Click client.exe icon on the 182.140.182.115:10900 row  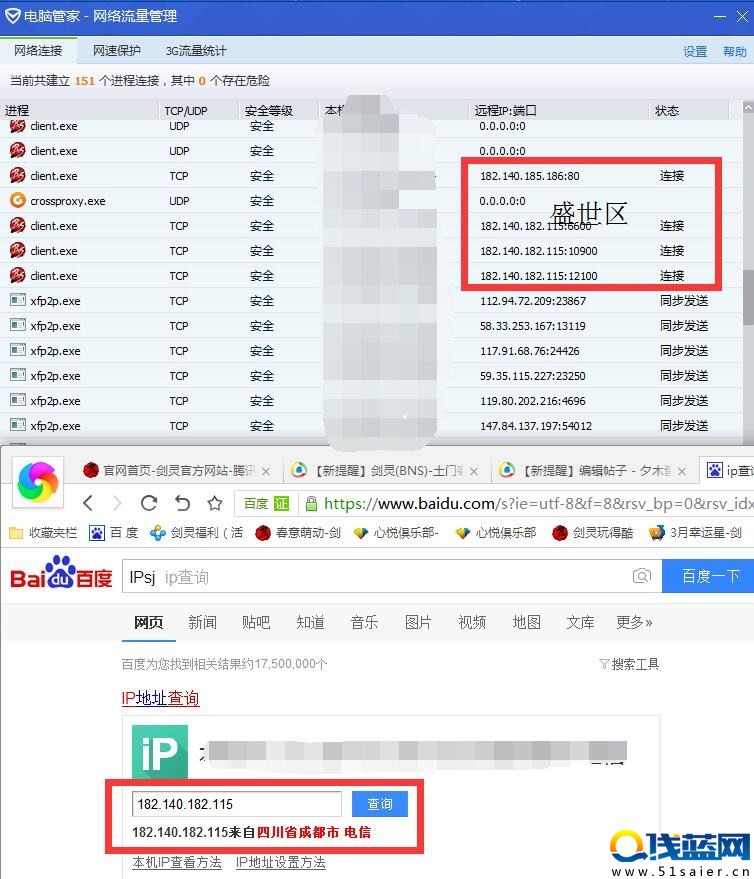point(18,250)
